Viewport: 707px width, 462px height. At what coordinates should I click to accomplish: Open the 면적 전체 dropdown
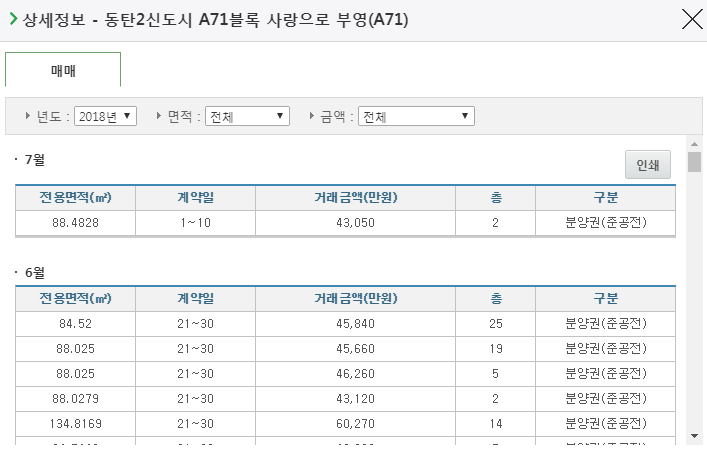247,116
